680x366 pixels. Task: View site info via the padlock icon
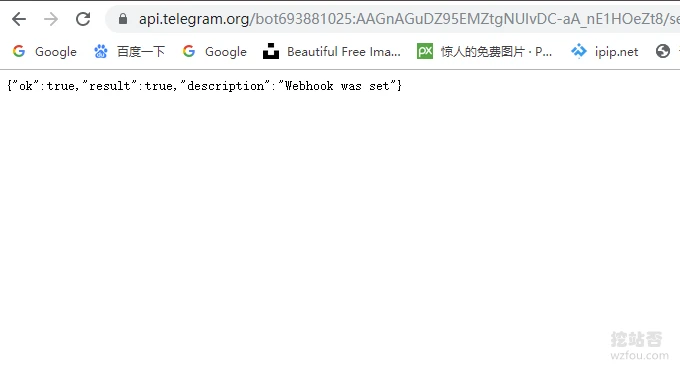click(123, 19)
